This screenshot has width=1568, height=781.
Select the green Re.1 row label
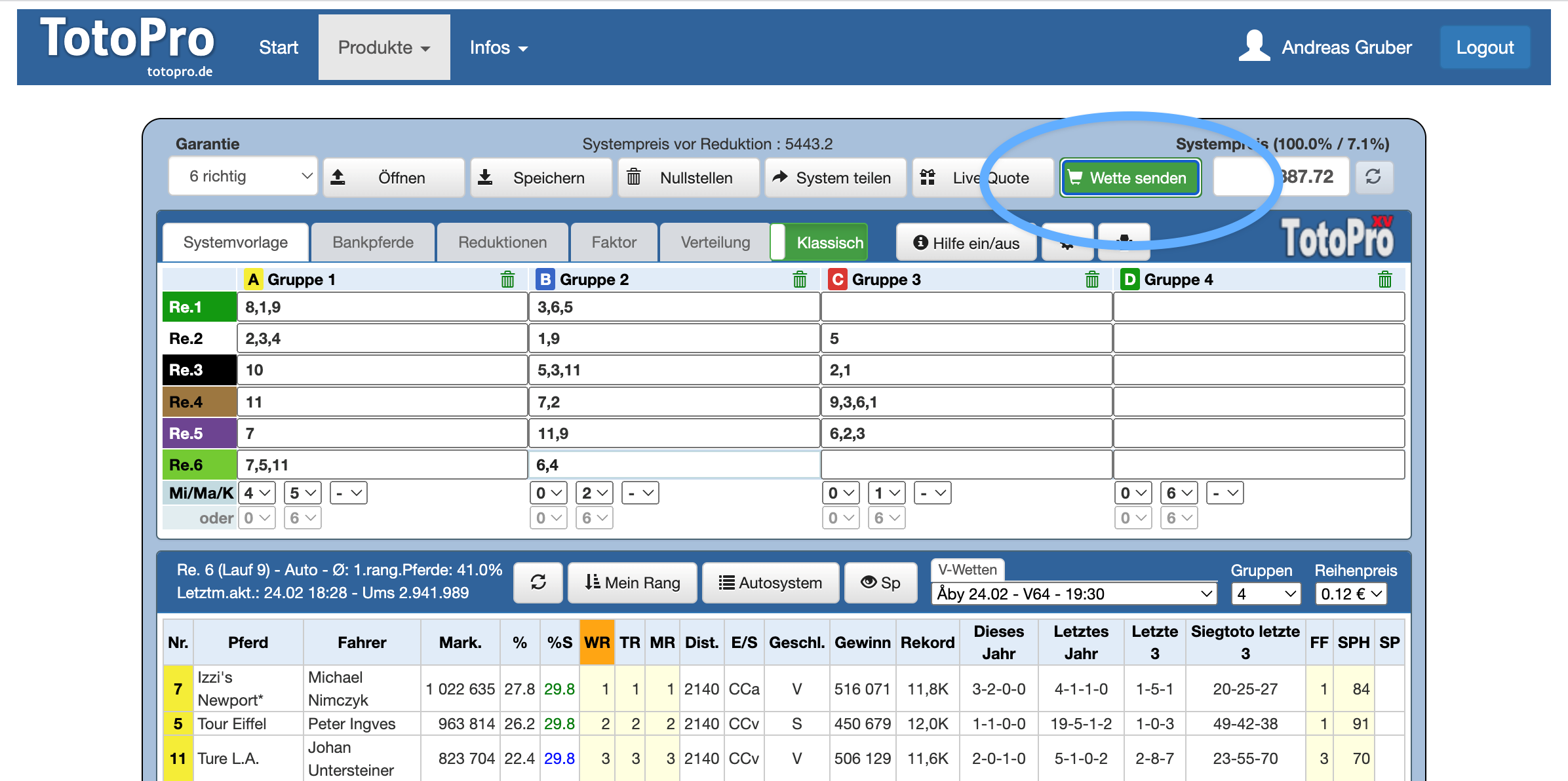pos(199,307)
